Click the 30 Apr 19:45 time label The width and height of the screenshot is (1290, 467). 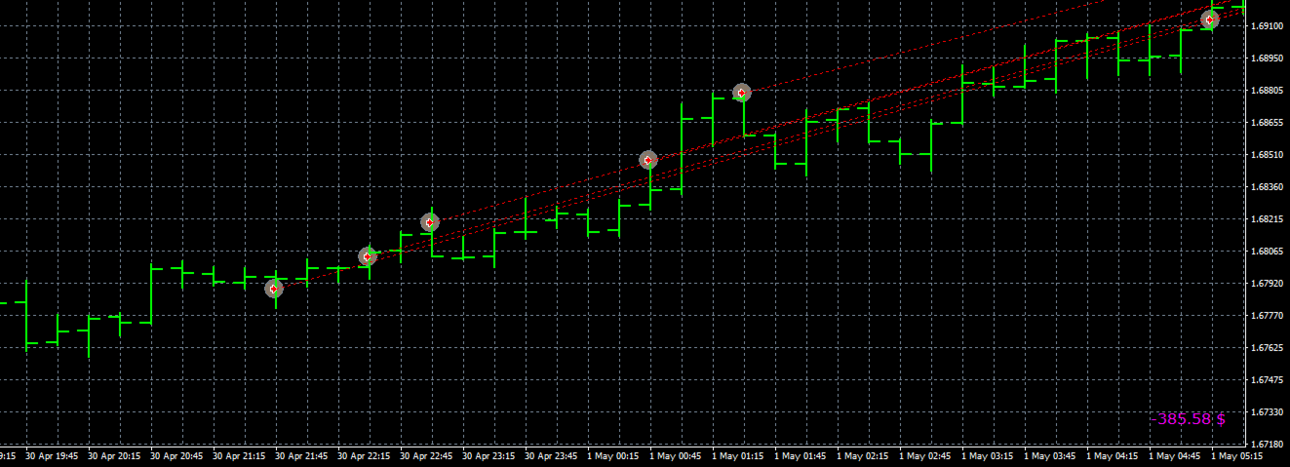(53, 456)
